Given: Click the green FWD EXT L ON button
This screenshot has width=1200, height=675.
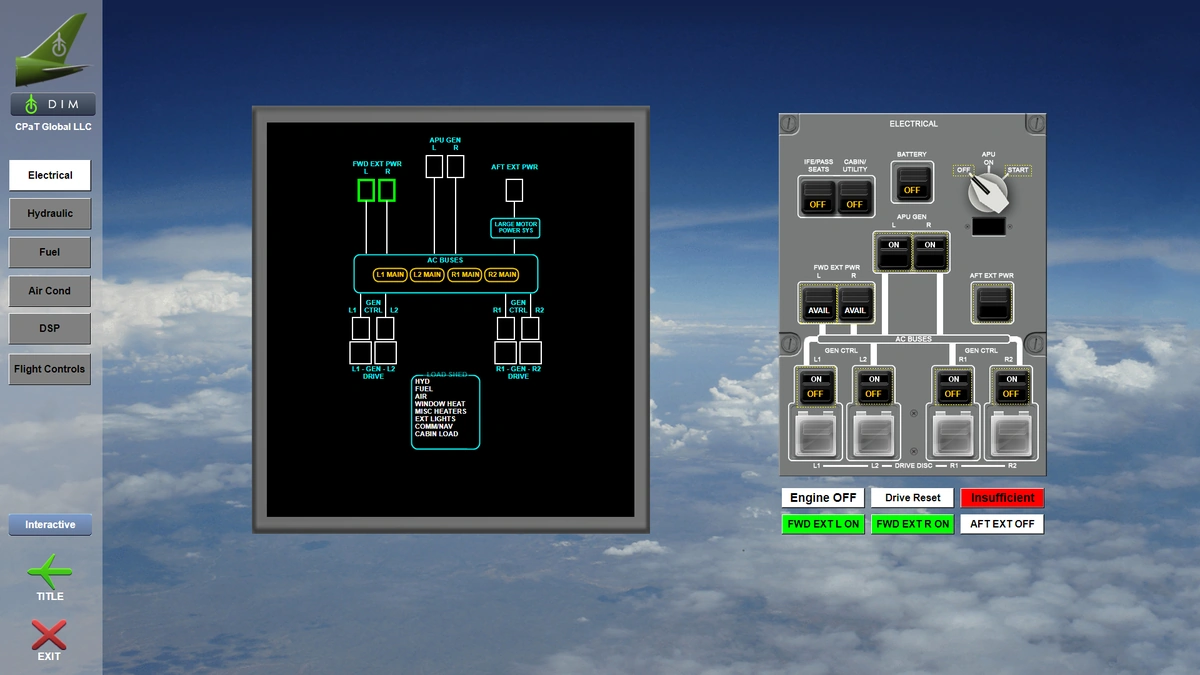Looking at the screenshot, I should tap(823, 524).
